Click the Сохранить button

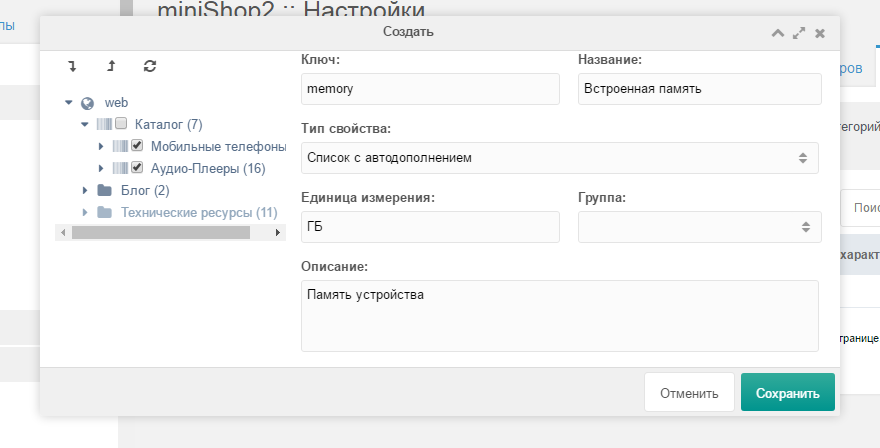(x=787, y=392)
